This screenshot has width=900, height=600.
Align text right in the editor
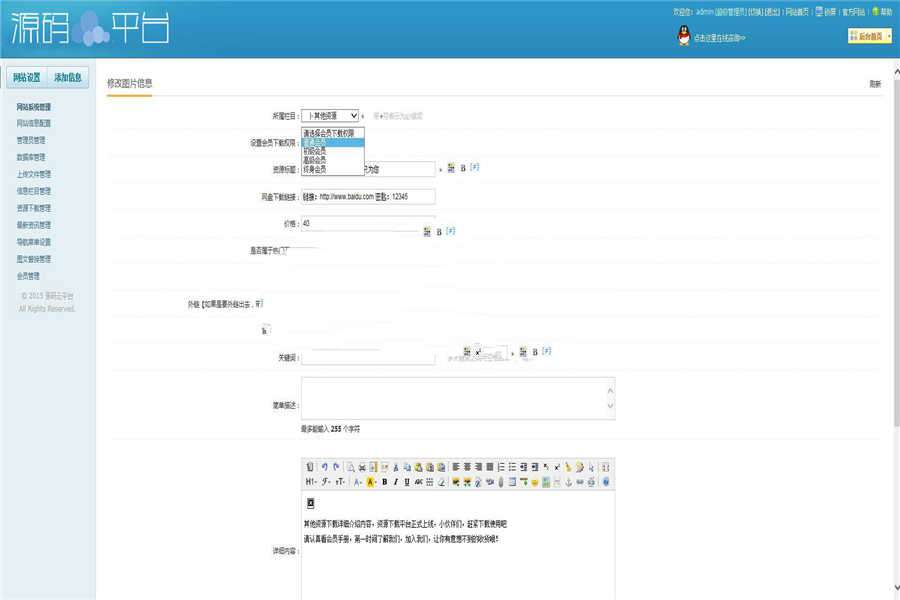point(478,467)
